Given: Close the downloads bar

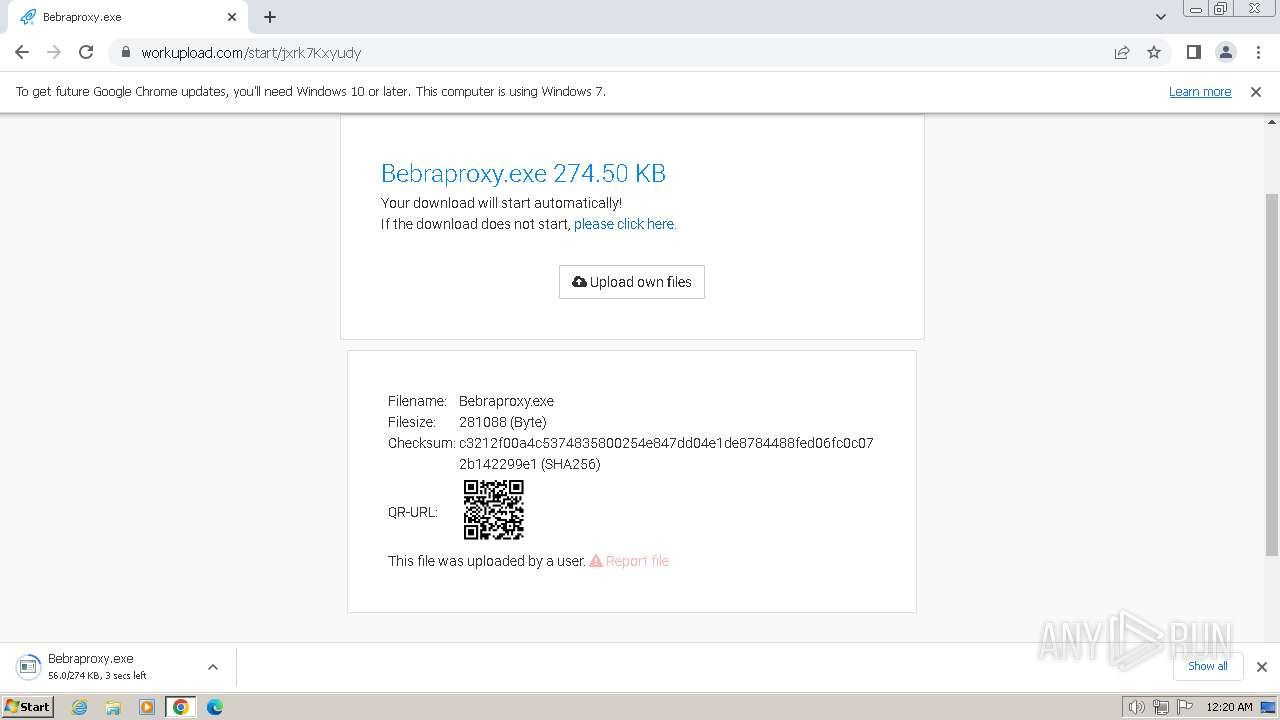Looking at the screenshot, I should pos(1261,667).
